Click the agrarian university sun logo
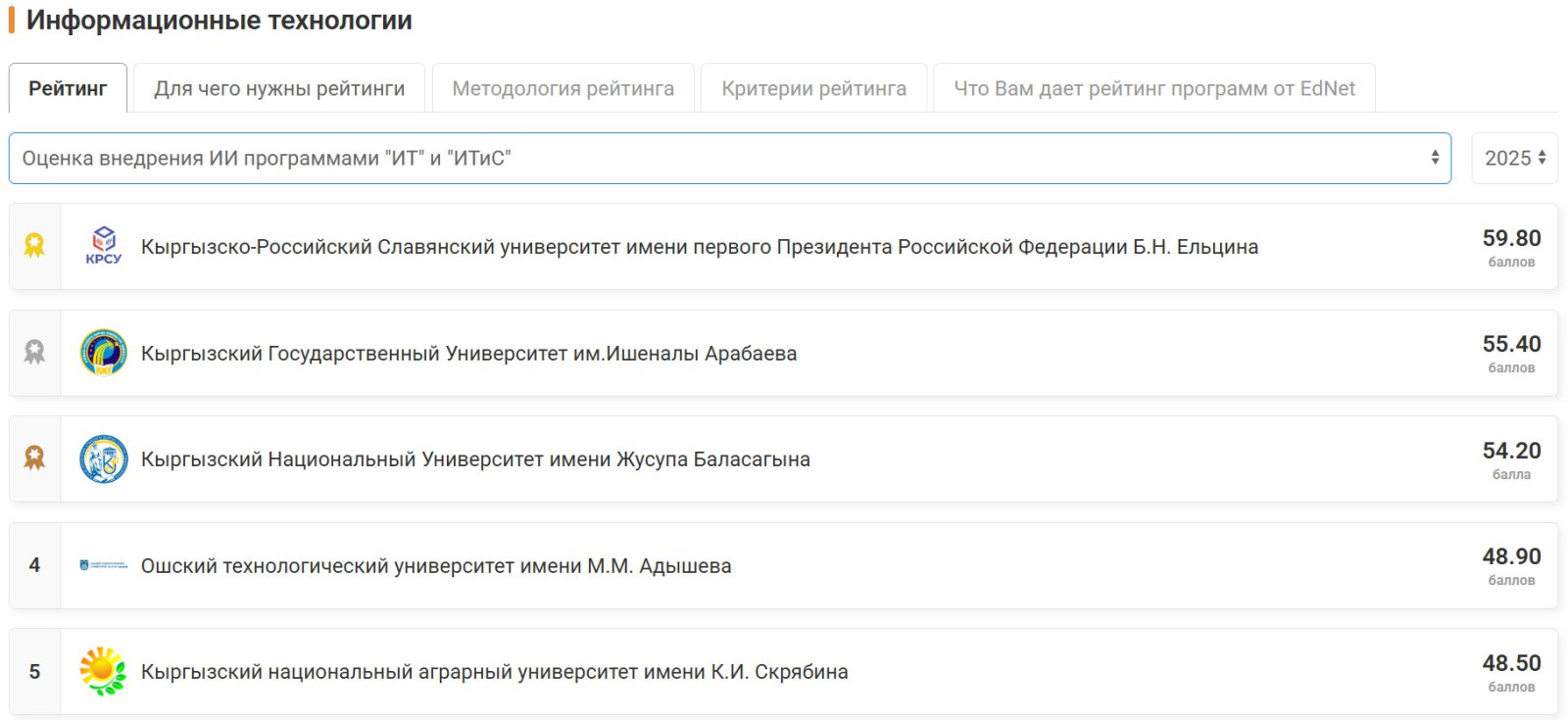The image size is (1568, 720). point(104,672)
